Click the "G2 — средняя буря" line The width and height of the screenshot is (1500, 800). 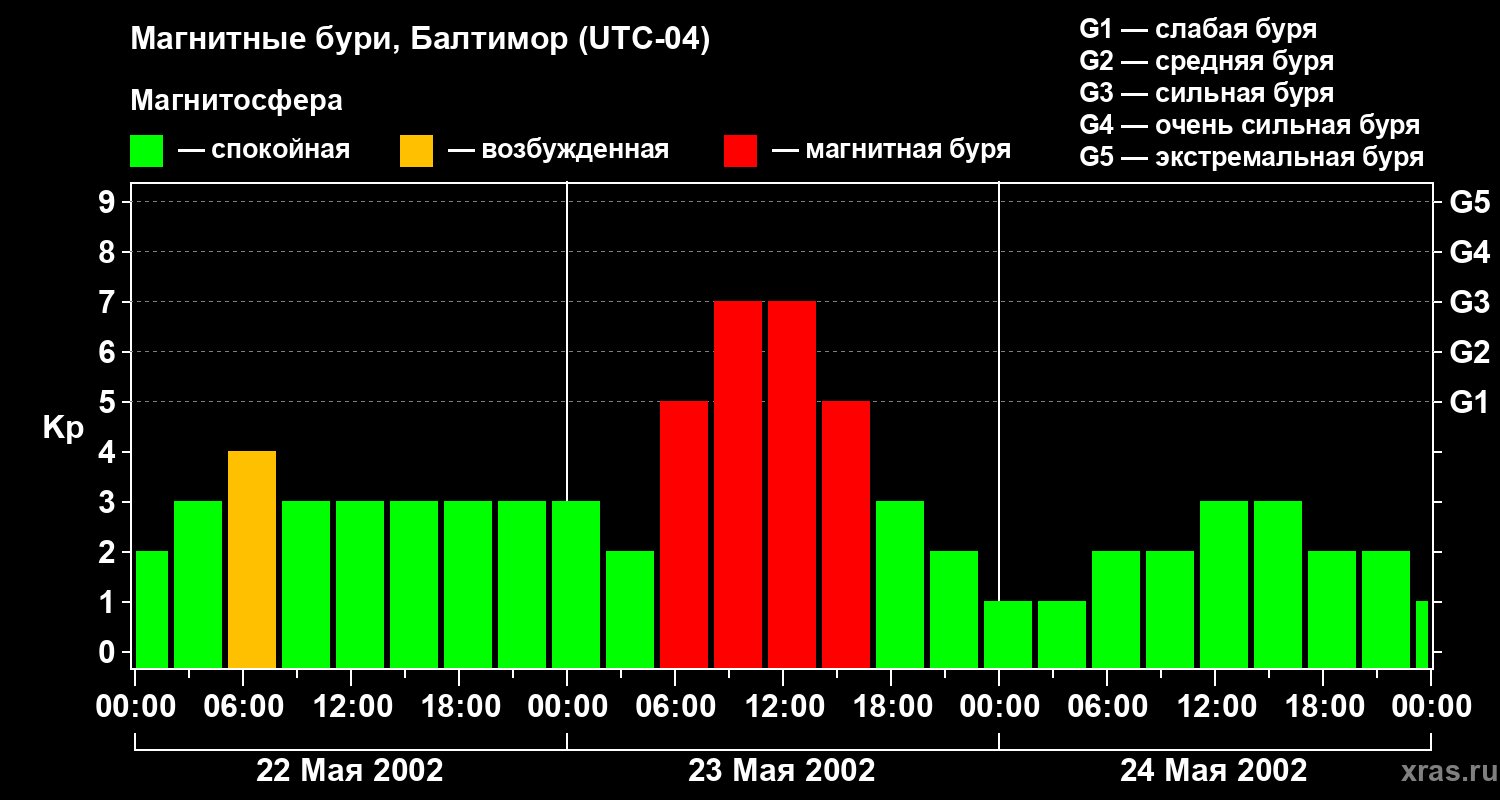point(1206,61)
